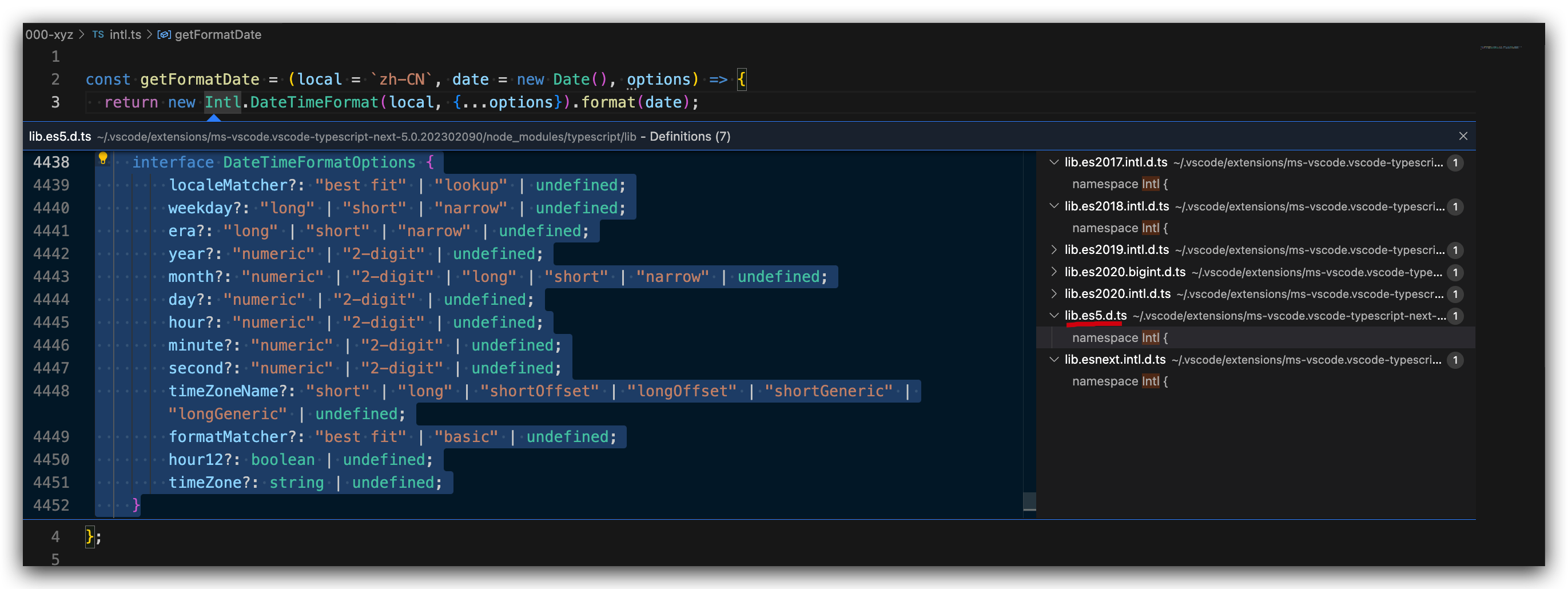Click the 000-xyz breadcrumb folder

(49, 35)
